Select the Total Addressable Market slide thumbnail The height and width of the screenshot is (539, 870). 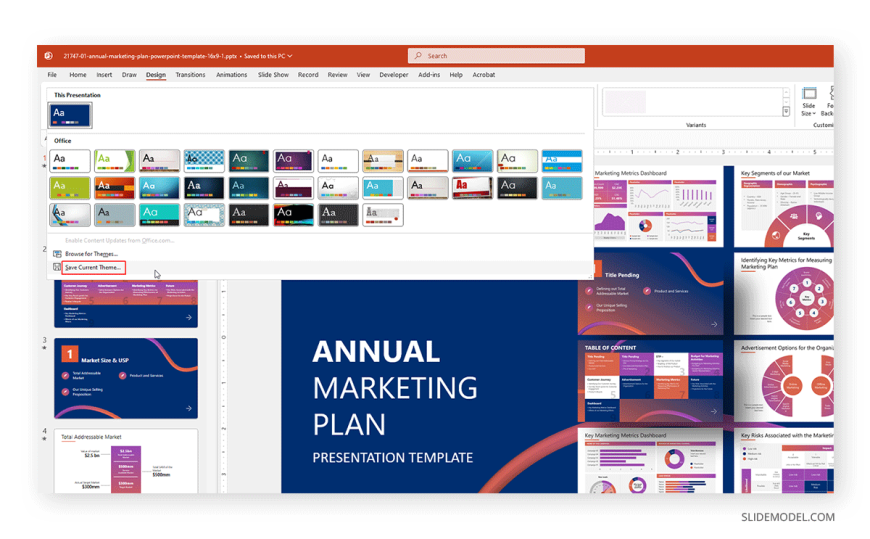[x=126, y=461]
